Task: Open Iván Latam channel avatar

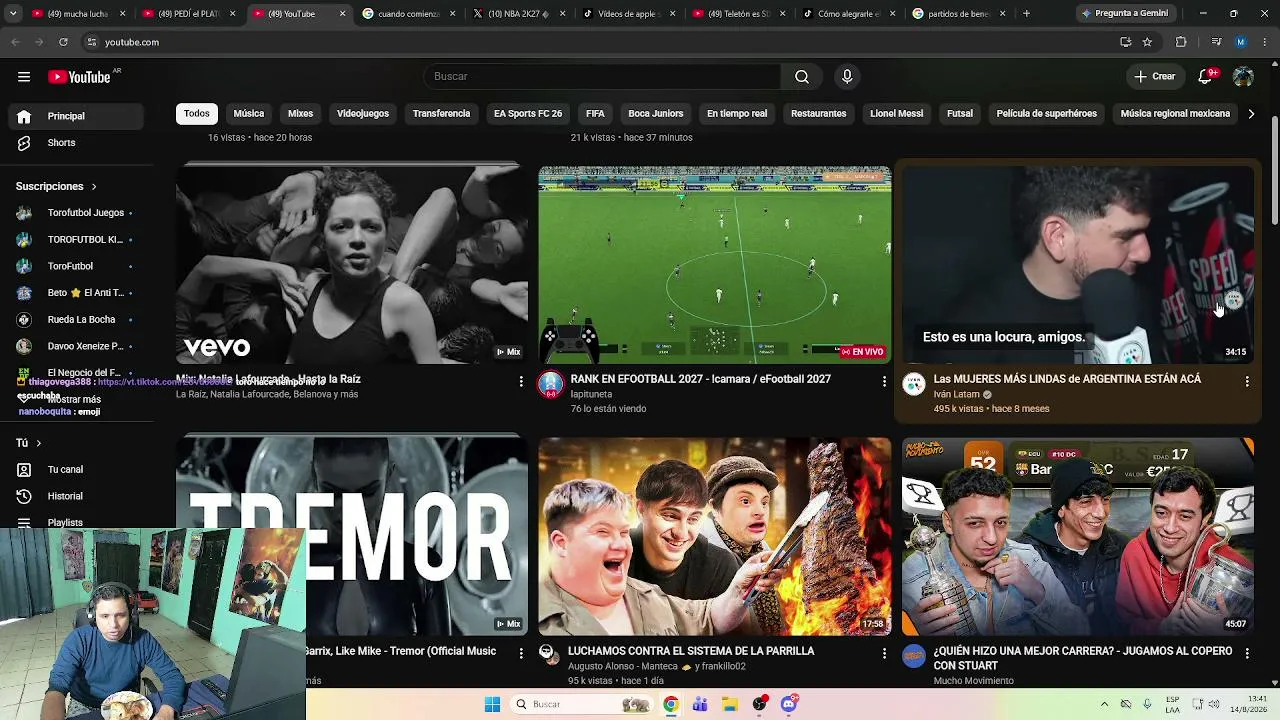Action: [x=914, y=385]
